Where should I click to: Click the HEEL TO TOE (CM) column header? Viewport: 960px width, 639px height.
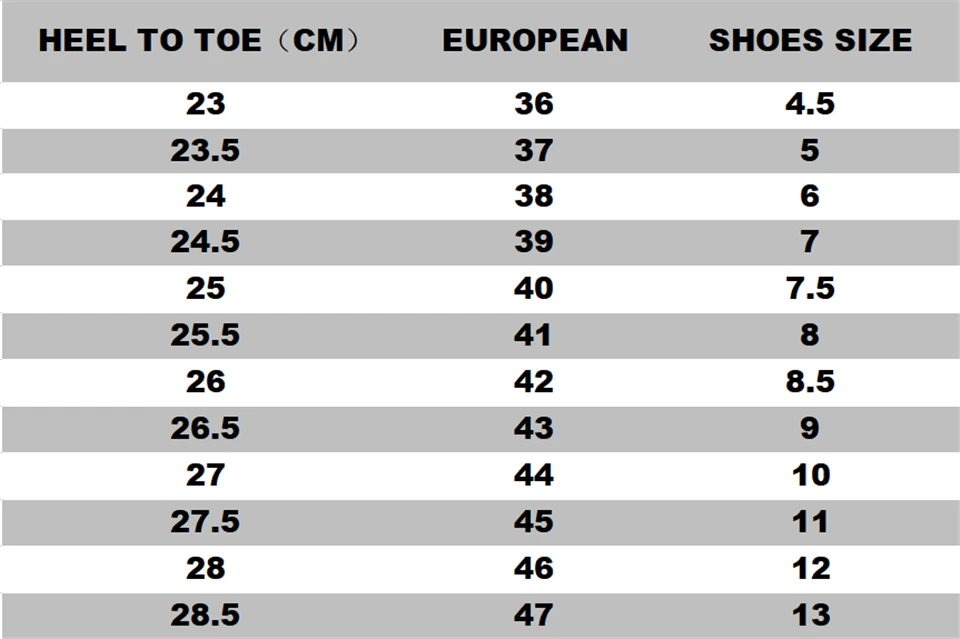click(198, 41)
